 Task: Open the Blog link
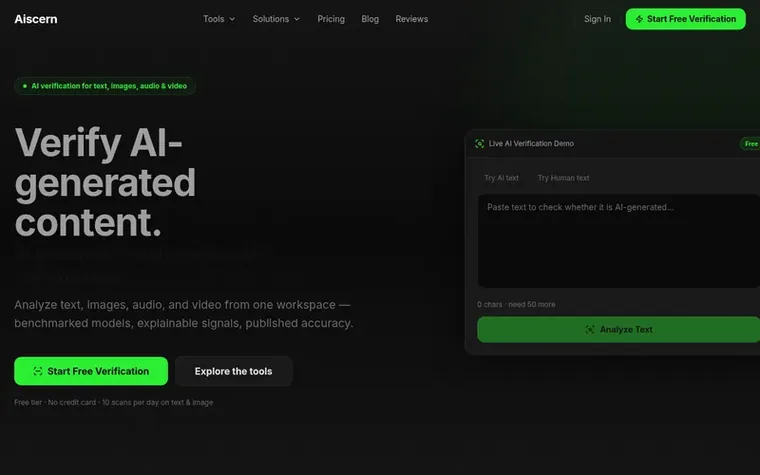(x=370, y=19)
